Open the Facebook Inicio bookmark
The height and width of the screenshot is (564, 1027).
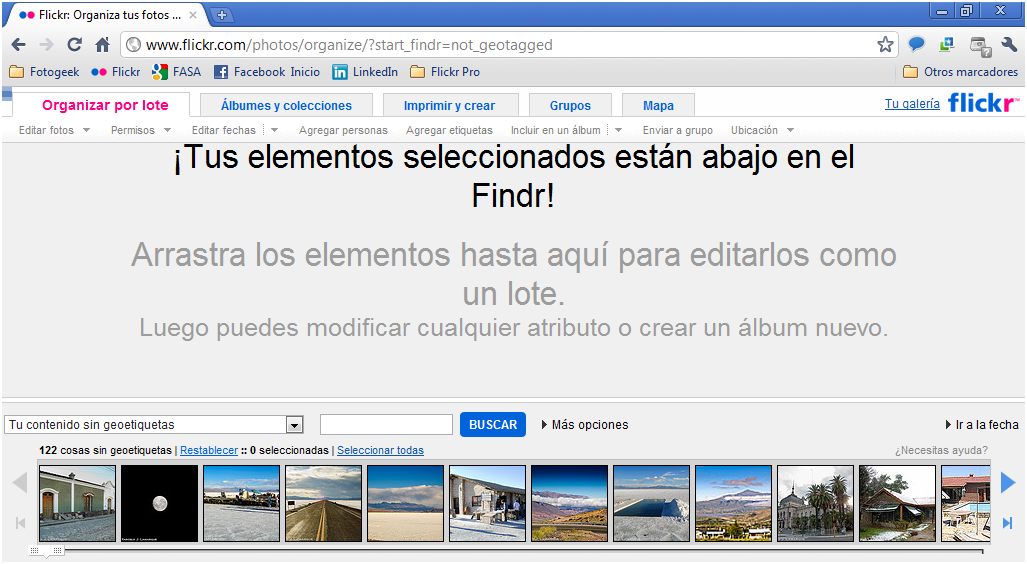267,72
